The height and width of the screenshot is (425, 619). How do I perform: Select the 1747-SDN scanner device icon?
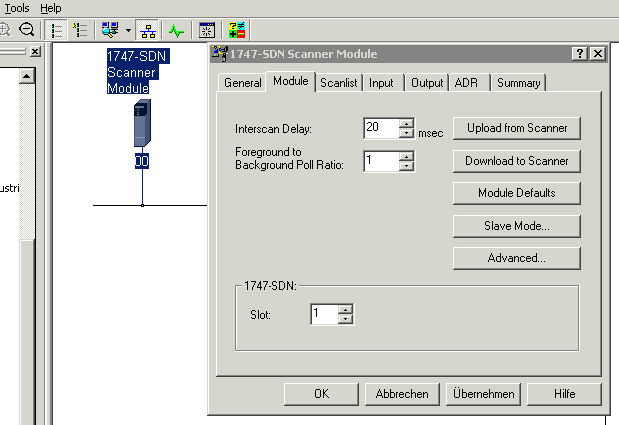tap(142, 125)
